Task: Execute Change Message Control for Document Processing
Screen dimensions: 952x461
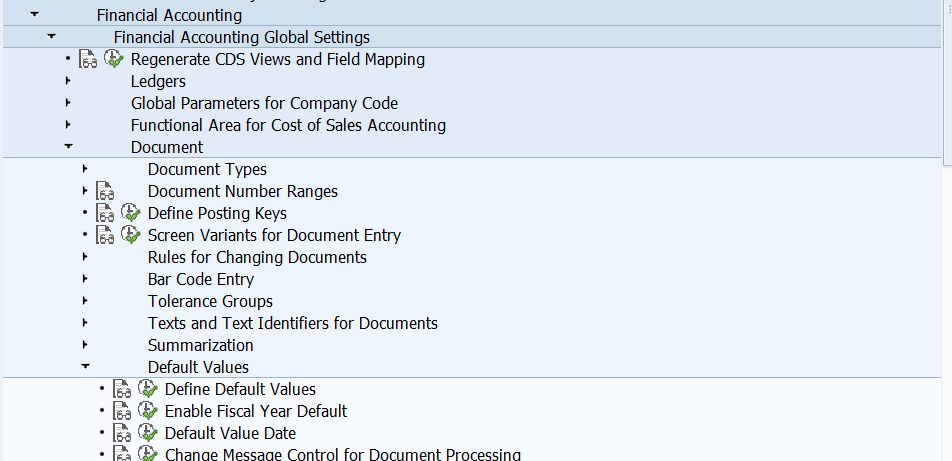Action: [x=148, y=454]
